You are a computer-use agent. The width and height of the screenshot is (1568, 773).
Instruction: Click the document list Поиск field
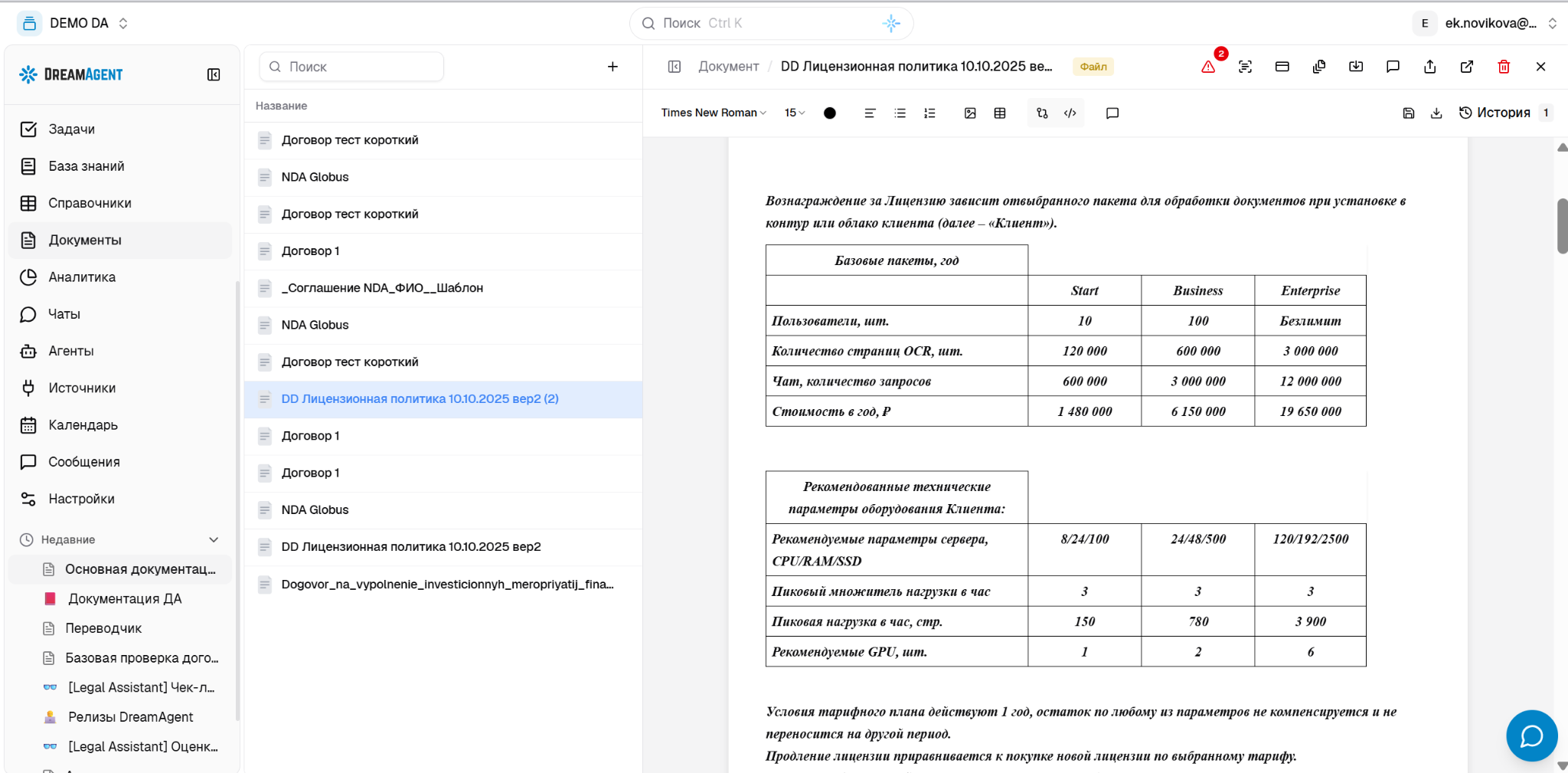tap(351, 67)
